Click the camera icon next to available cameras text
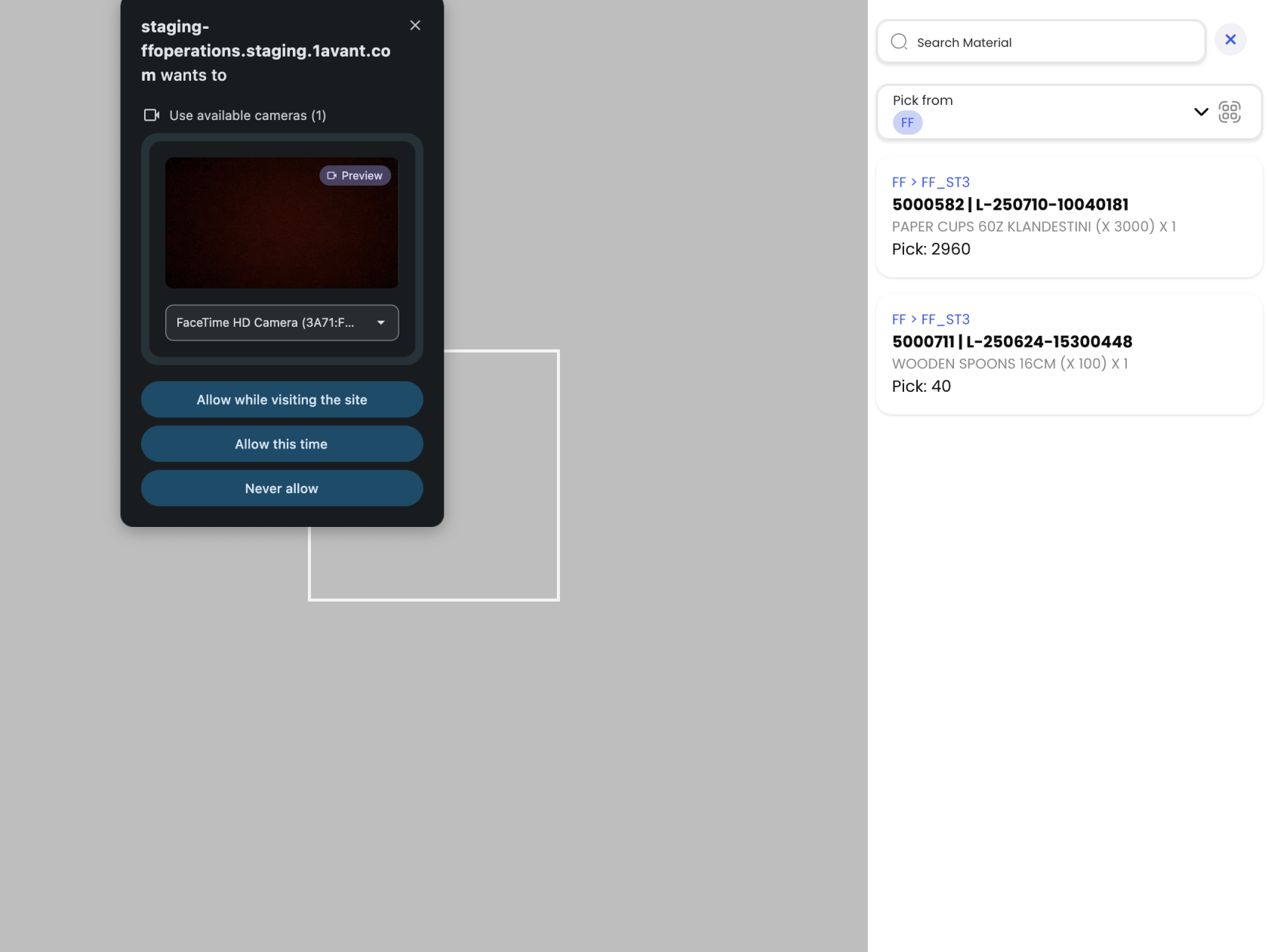The image size is (1268, 952). (151, 115)
